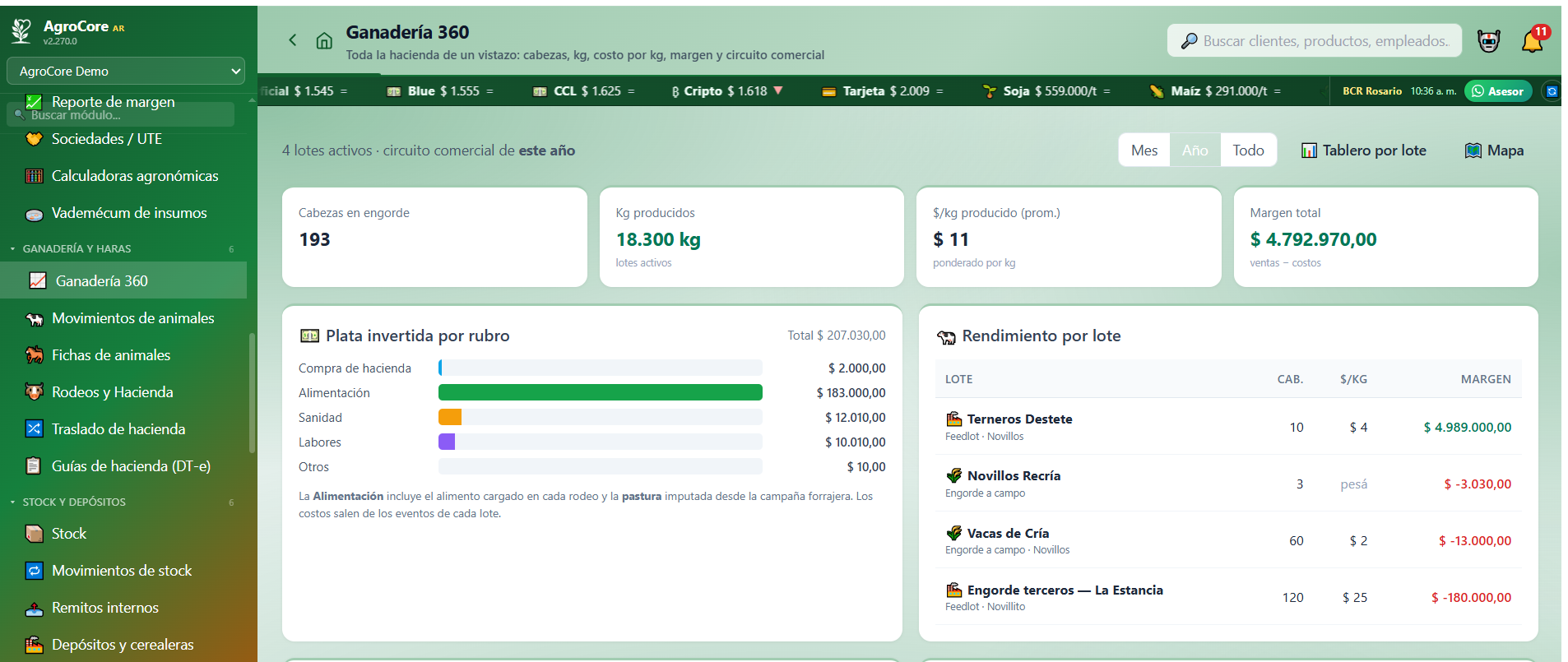Click the Blue $ 1.555 dollar quote
Image resolution: width=1568 pixels, height=662 pixels.
[x=440, y=91]
